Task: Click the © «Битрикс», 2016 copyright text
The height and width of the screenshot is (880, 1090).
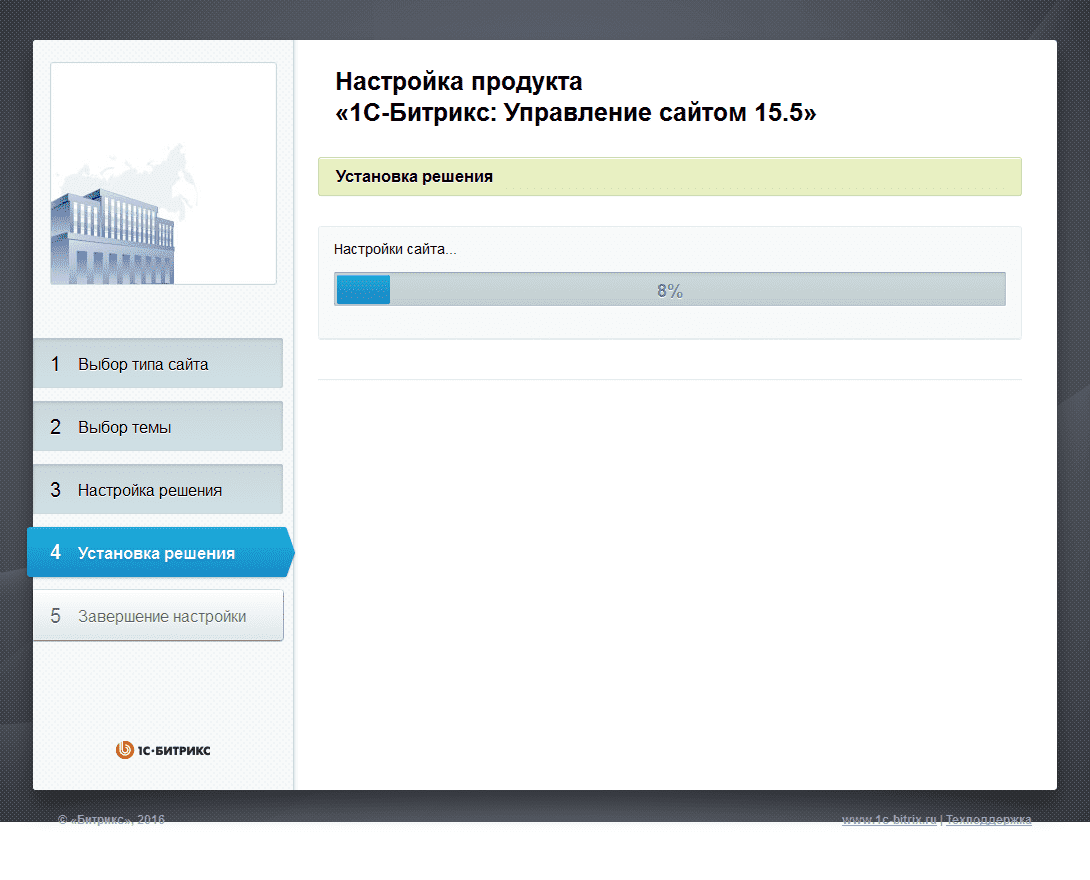Action: tap(111, 820)
